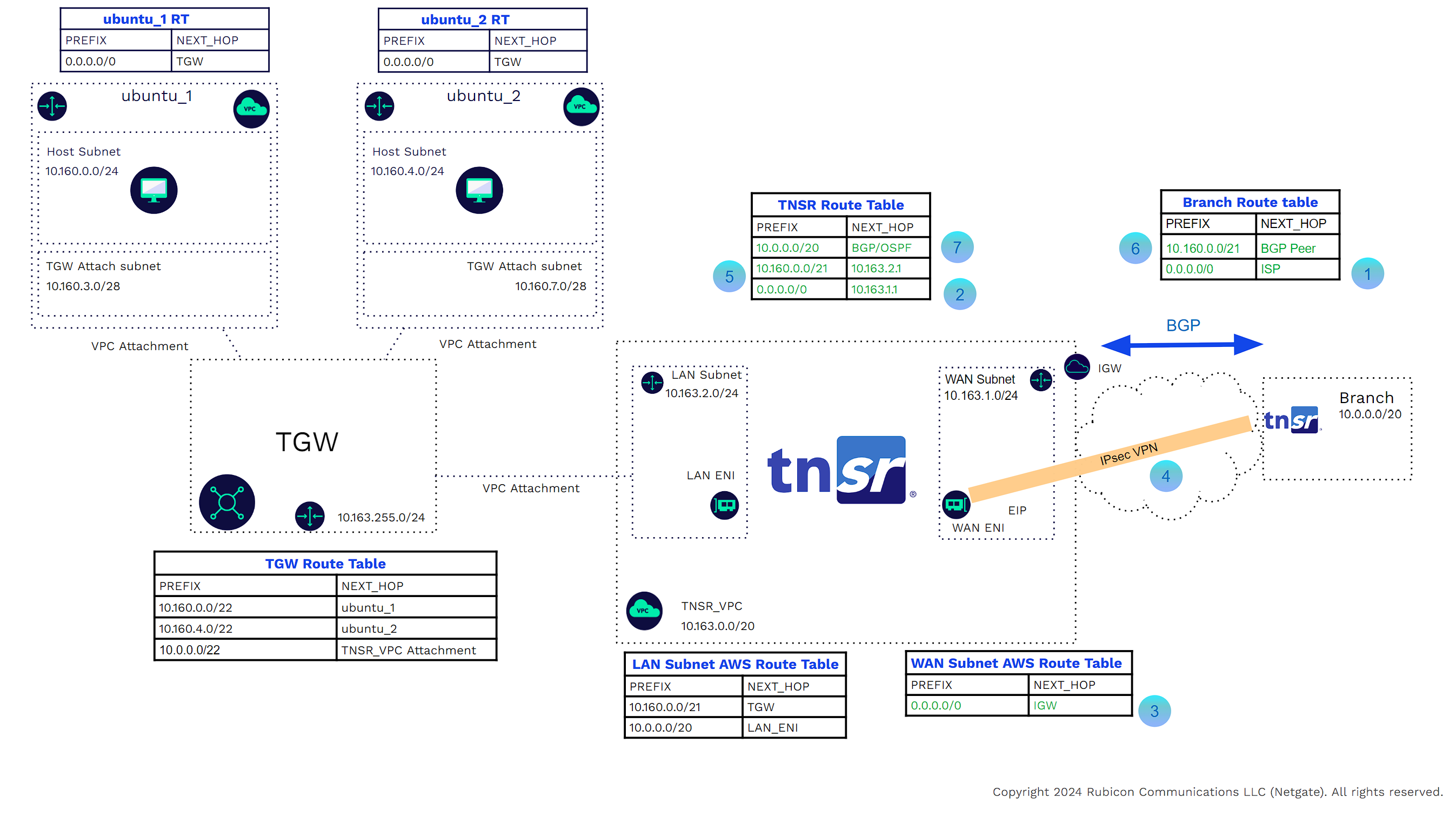Screen dimensions: 1456x817
Task: Click the monitor icon in ubuntu_1 Host Subnet
Action: click(153, 190)
